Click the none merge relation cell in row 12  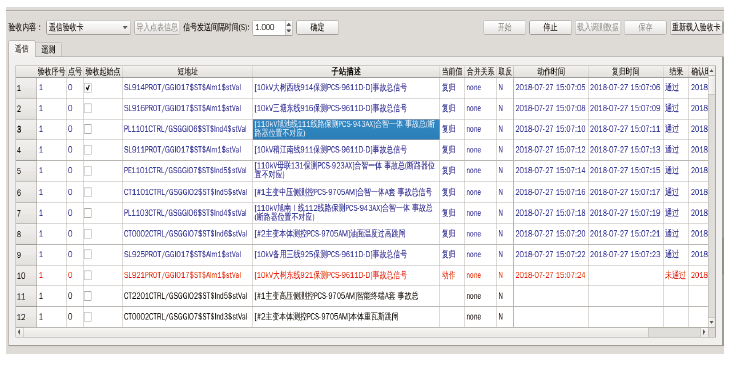pyautogui.click(x=480, y=317)
